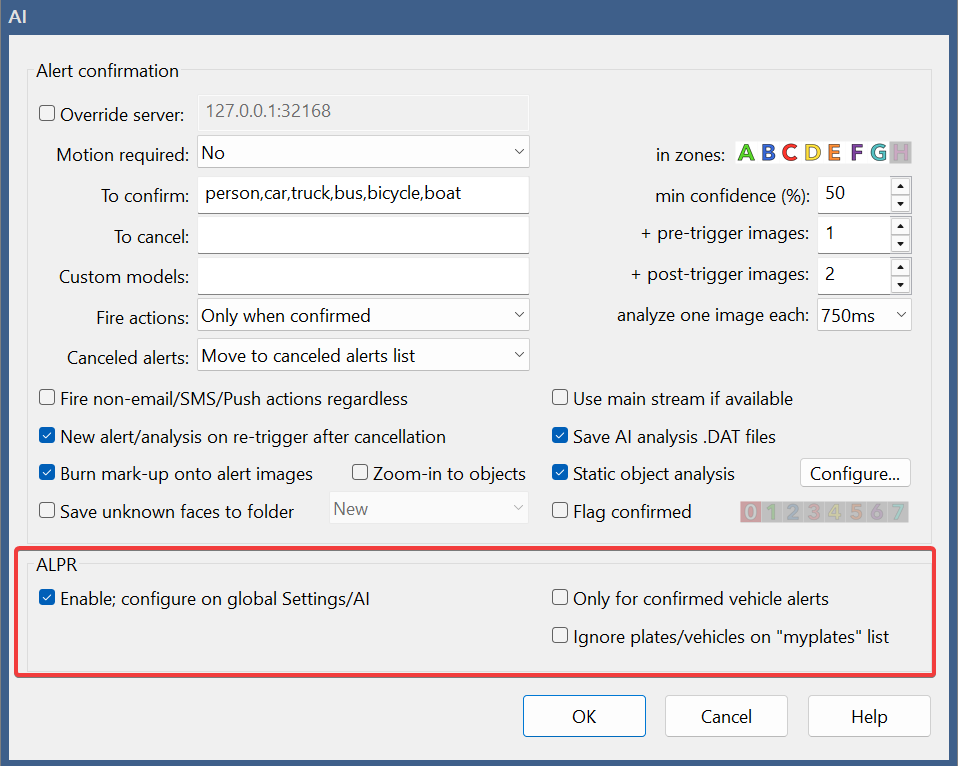Confirm settings with OK button
958x766 pixels.
click(x=584, y=716)
